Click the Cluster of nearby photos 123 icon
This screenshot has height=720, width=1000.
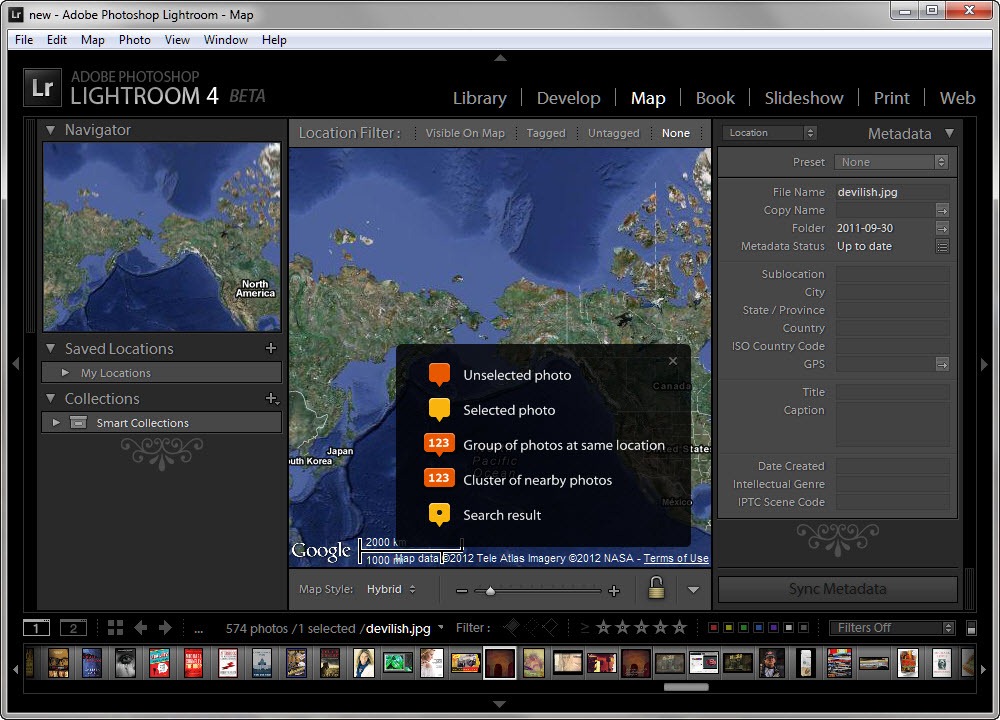tap(439, 478)
